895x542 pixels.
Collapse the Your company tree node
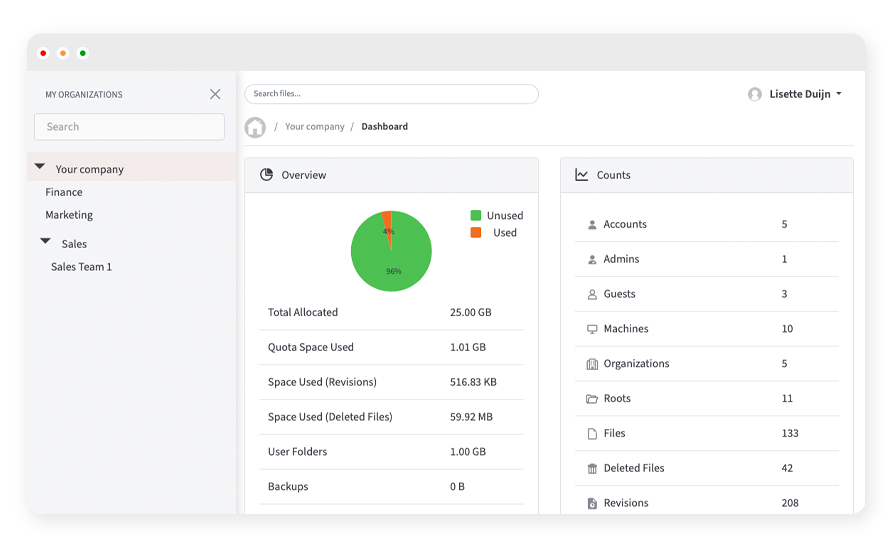click(x=40, y=168)
